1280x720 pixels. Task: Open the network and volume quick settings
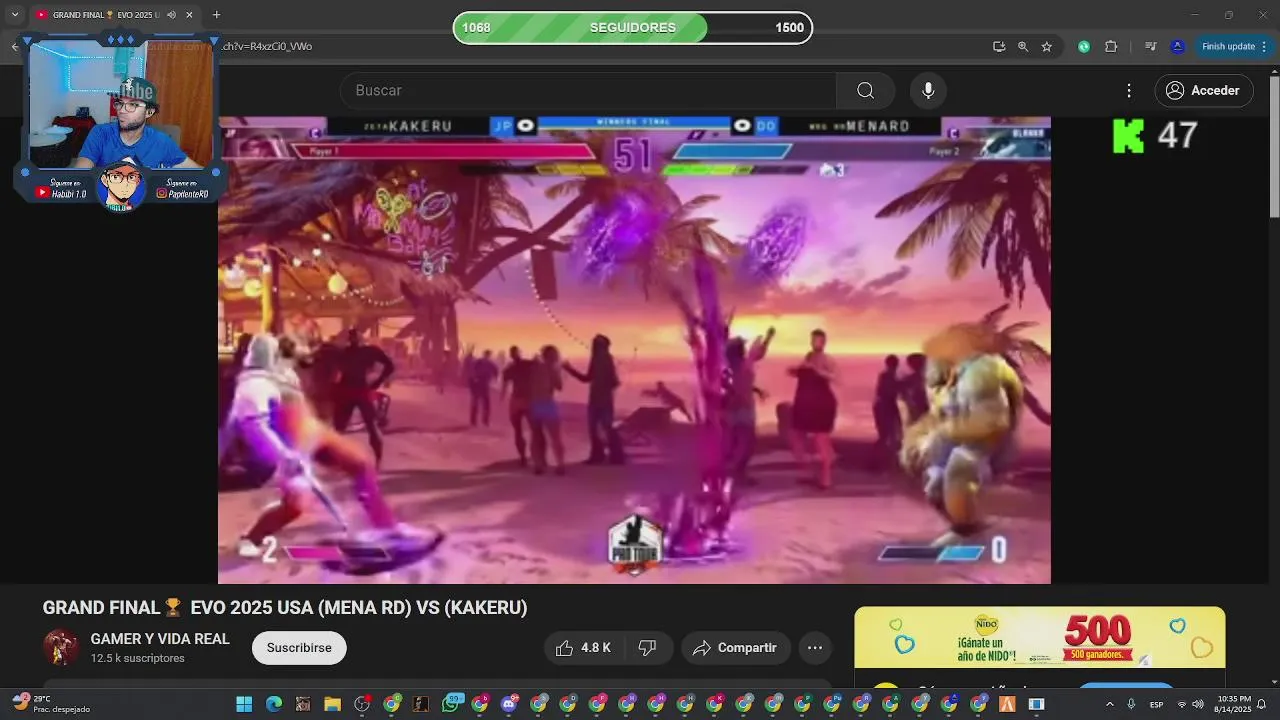coord(1190,704)
